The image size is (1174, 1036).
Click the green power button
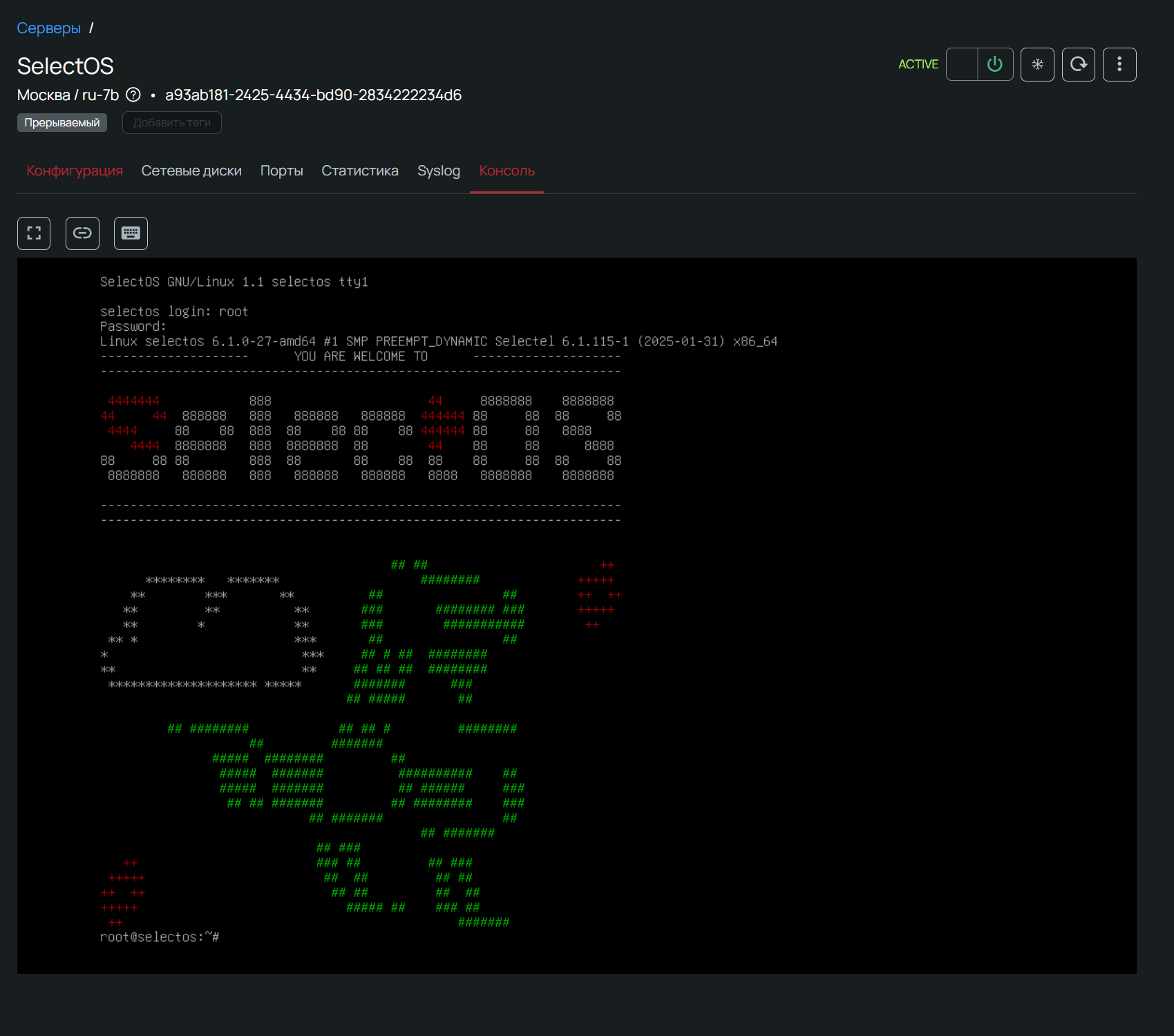(995, 64)
